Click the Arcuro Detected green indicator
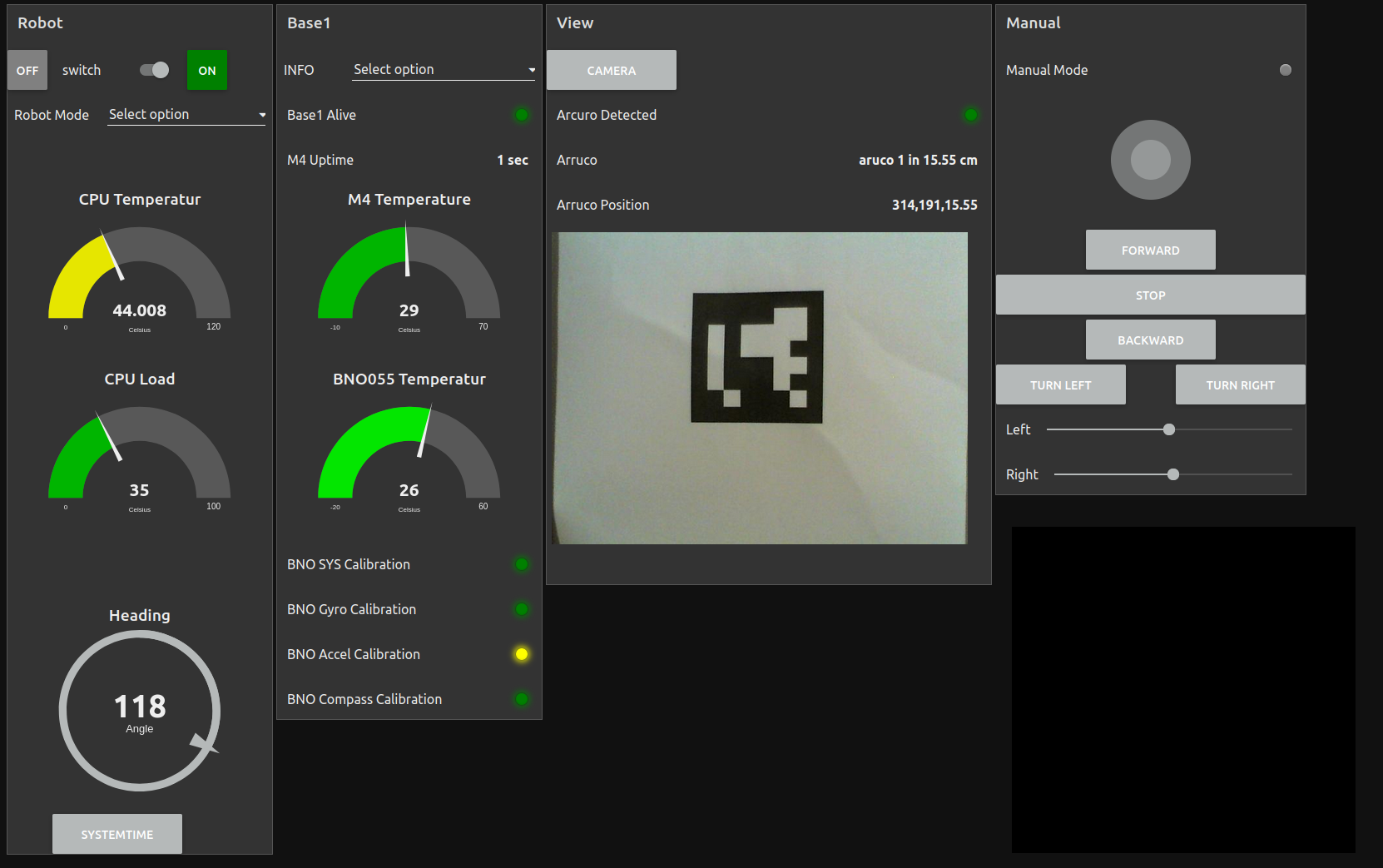This screenshot has width=1383, height=868. [x=970, y=115]
